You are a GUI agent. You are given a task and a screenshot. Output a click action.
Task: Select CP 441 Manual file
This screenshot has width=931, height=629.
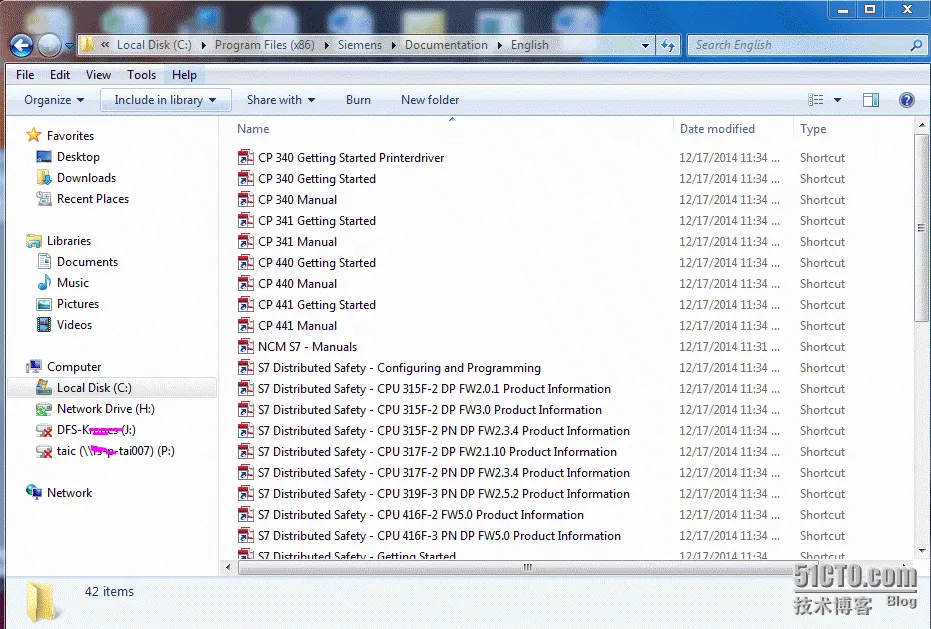pos(297,325)
